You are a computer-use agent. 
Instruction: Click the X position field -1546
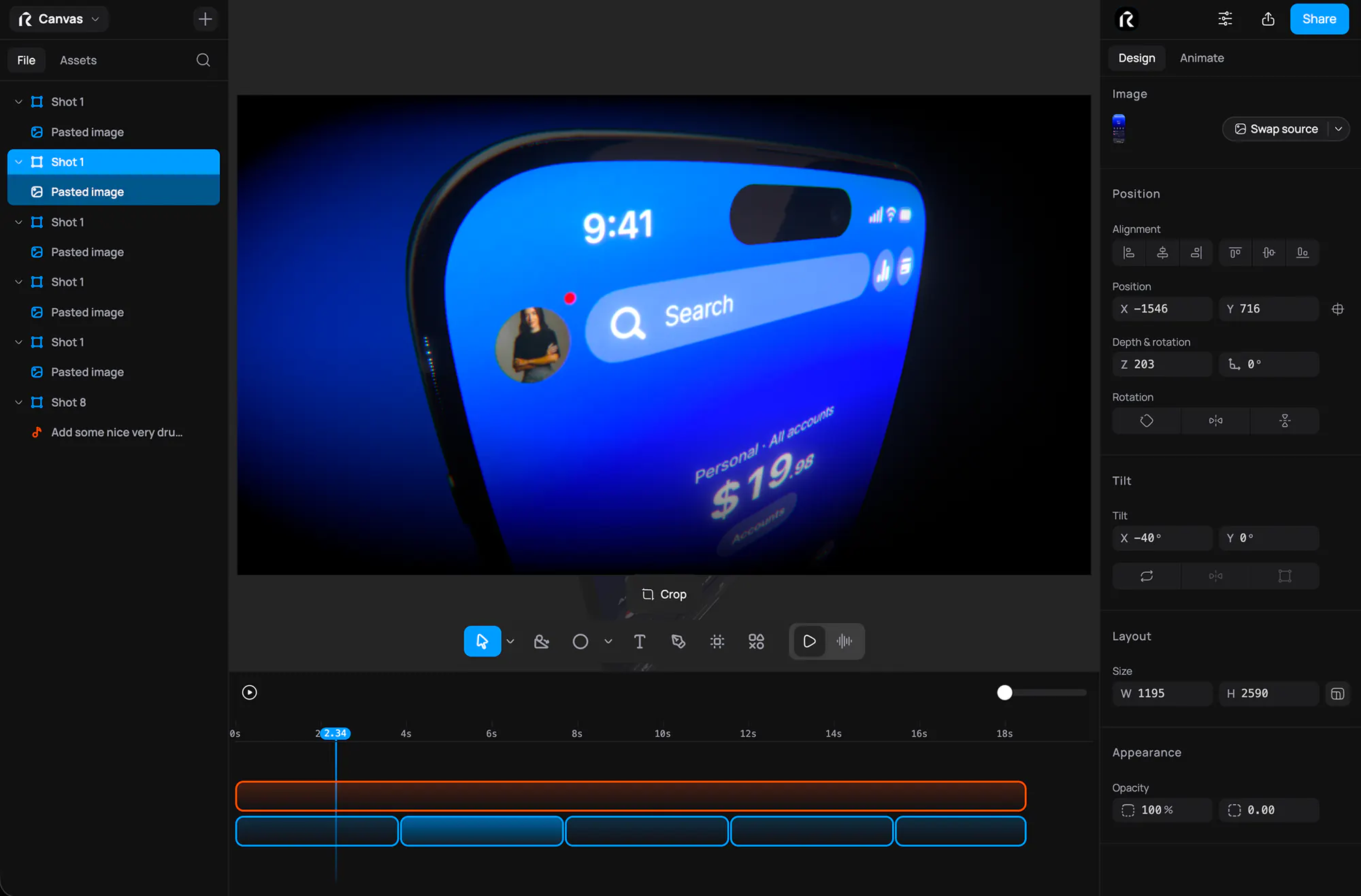(1162, 309)
